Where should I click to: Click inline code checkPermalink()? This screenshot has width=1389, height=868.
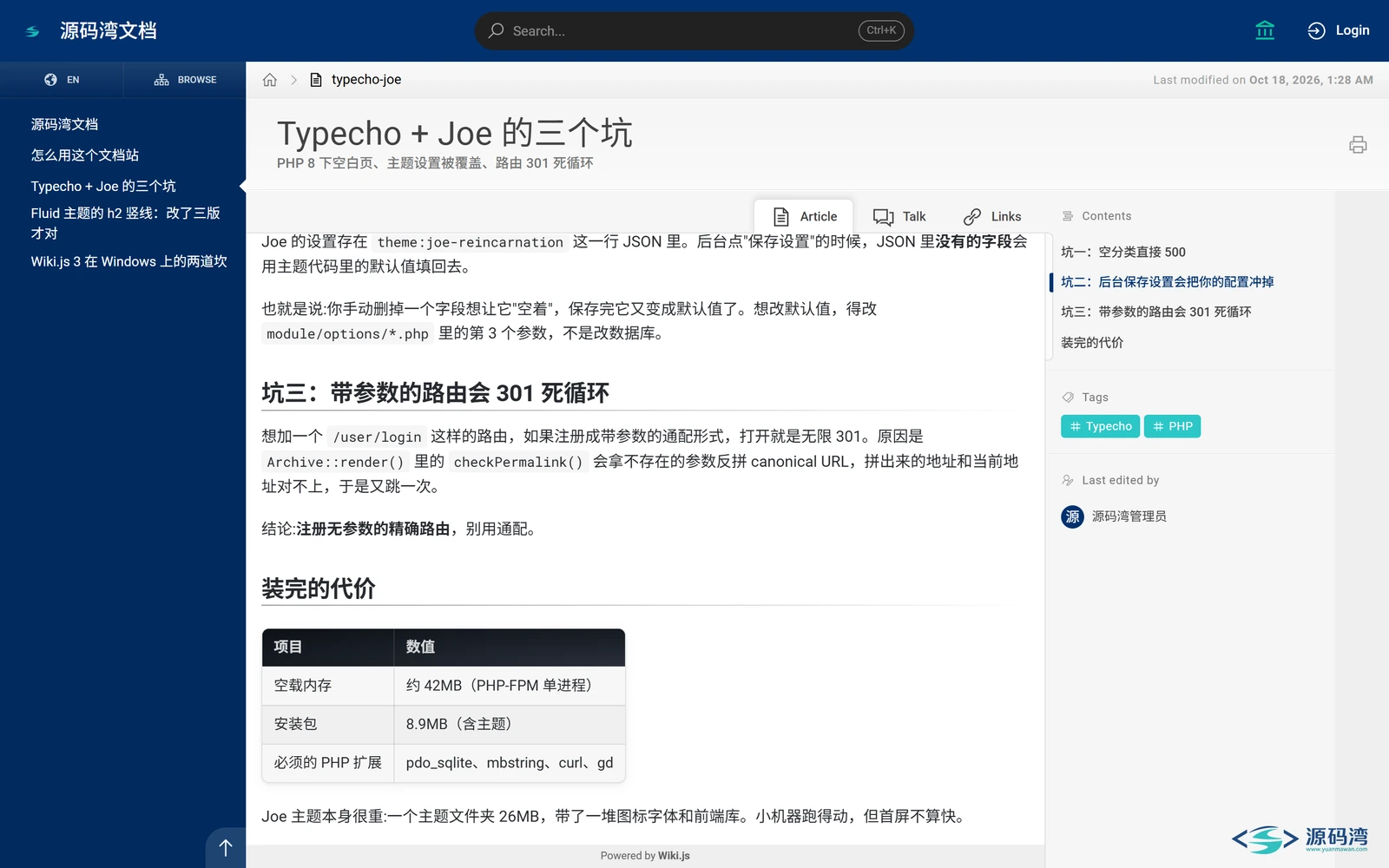tap(517, 463)
